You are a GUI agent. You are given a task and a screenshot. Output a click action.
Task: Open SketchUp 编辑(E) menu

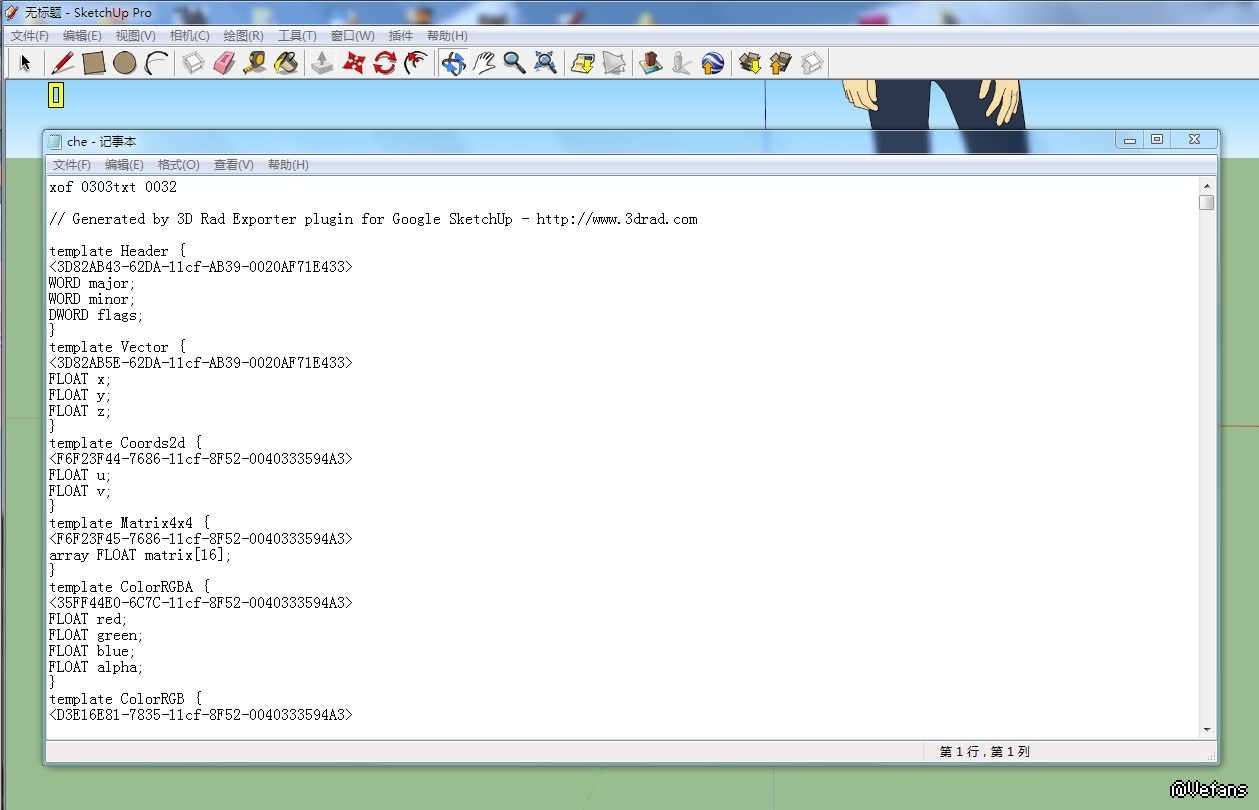[82, 36]
